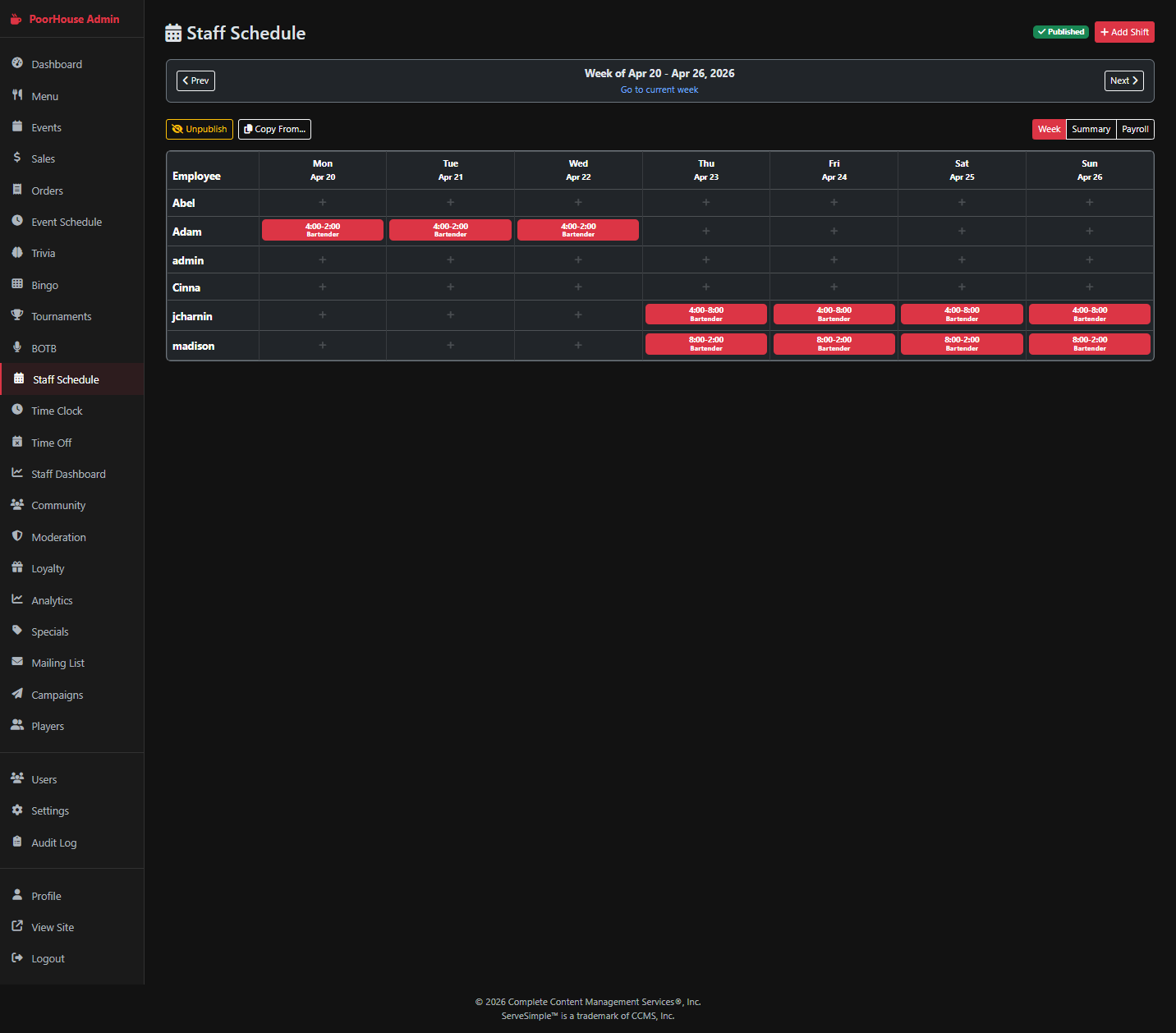Image resolution: width=1176 pixels, height=1033 pixels.
Task: Add shift for admin on Wednesday
Action: pos(578,259)
